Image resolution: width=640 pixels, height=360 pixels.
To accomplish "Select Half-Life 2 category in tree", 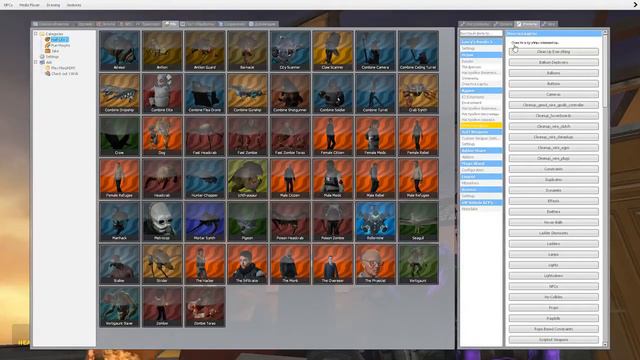I will (60, 39).
